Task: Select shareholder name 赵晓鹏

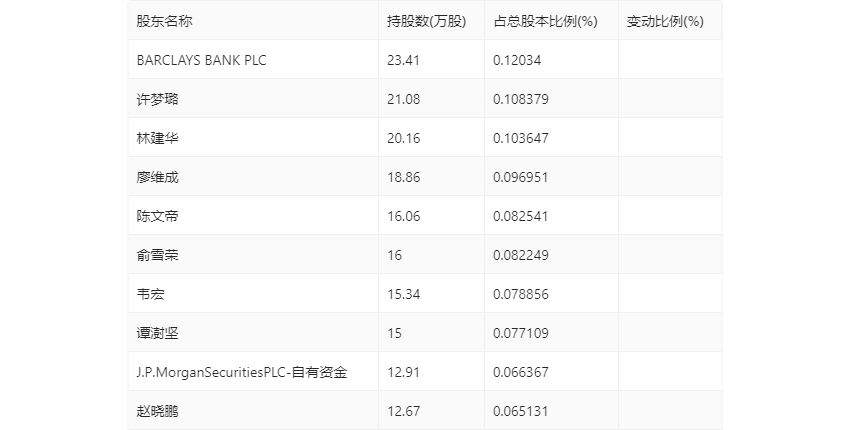Action: click(x=157, y=412)
